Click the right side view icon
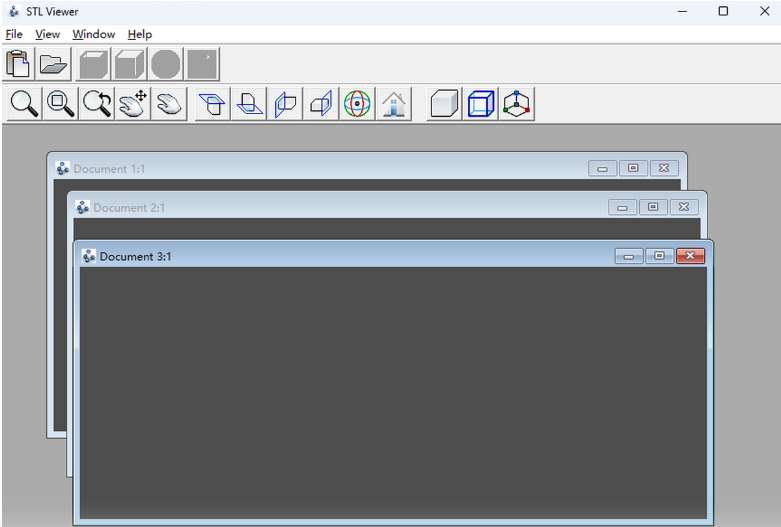781x527 pixels. point(321,103)
